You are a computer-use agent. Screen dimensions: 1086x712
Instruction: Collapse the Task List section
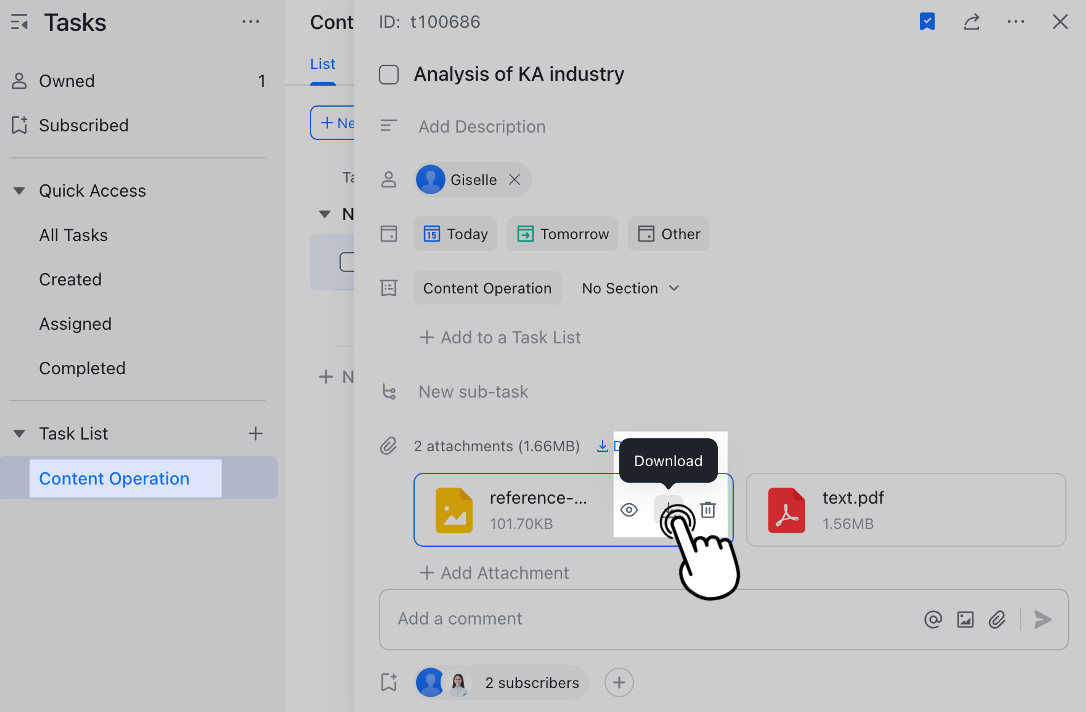(x=19, y=434)
